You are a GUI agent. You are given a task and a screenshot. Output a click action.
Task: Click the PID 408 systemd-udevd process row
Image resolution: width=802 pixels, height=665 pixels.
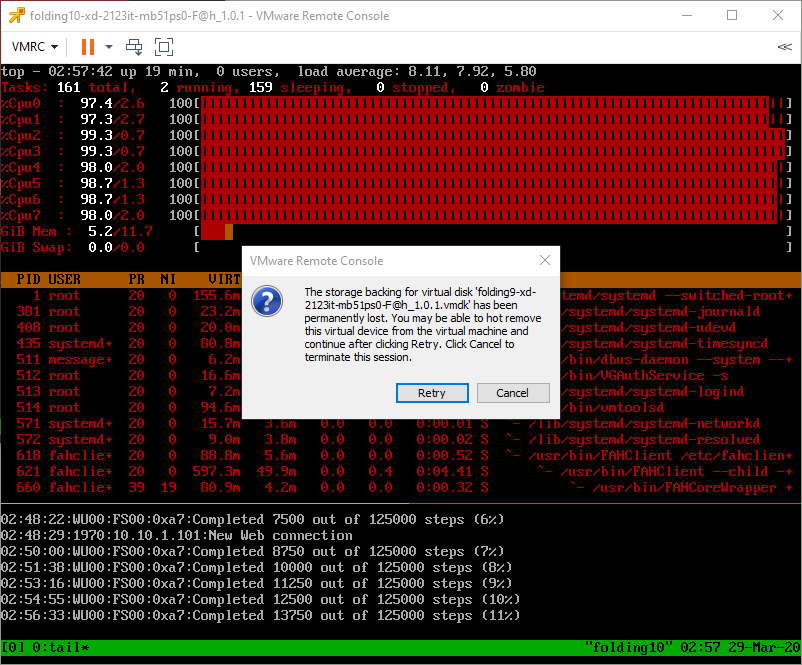(401, 327)
